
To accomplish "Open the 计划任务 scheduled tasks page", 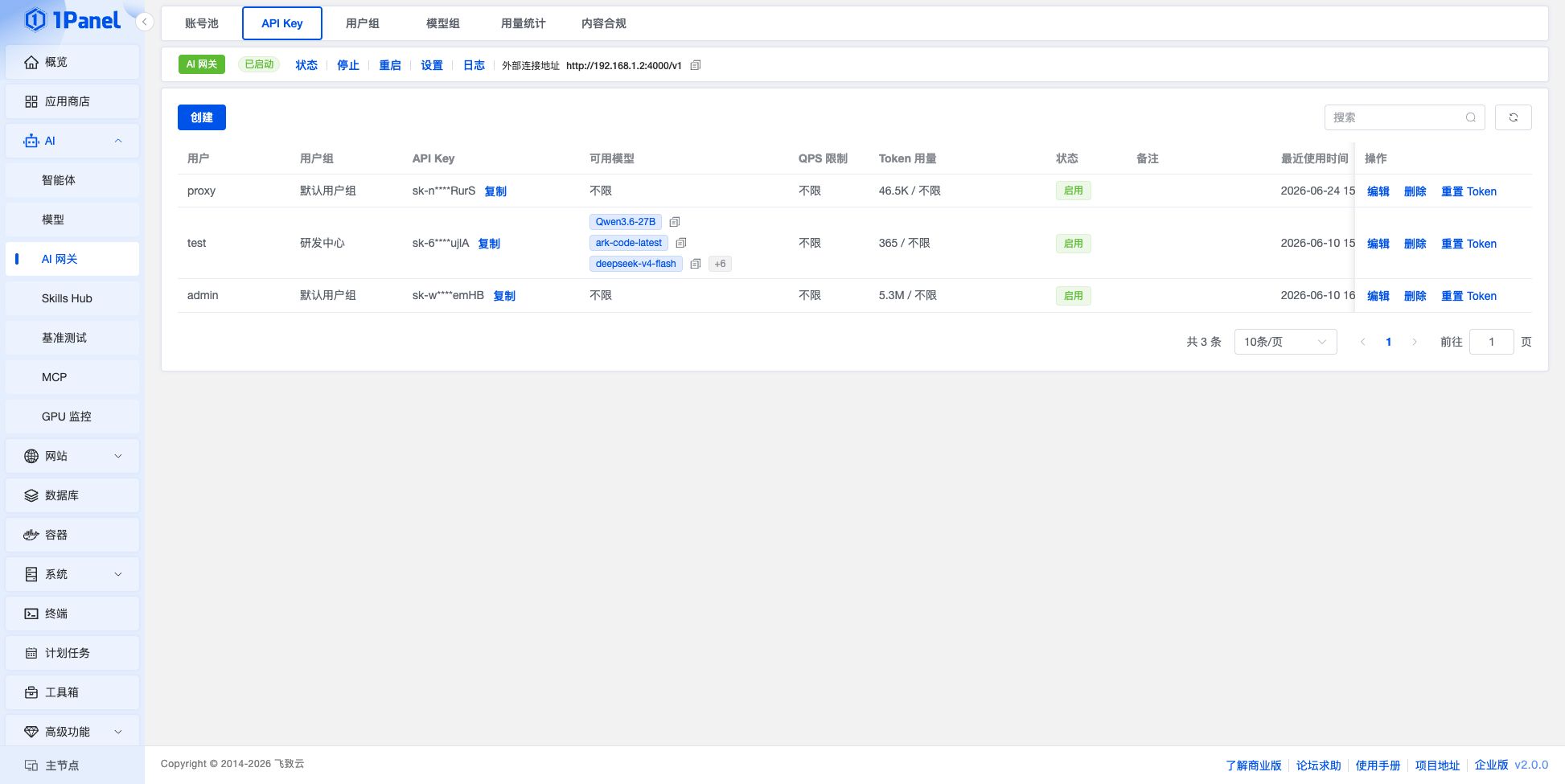I will (x=72, y=653).
